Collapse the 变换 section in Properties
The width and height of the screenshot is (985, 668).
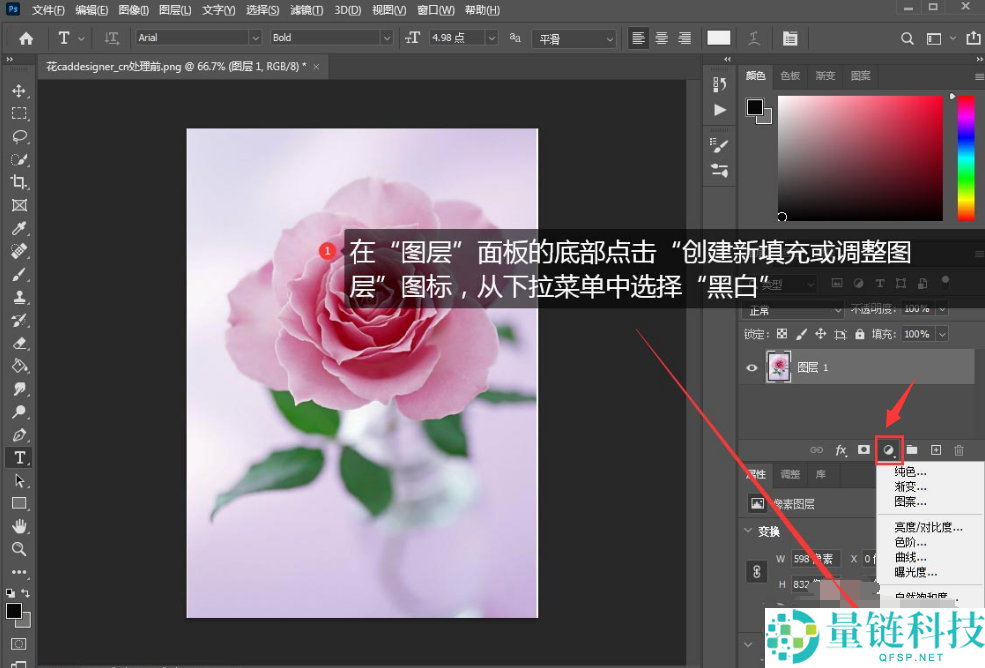pyautogui.click(x=748, y=530)
